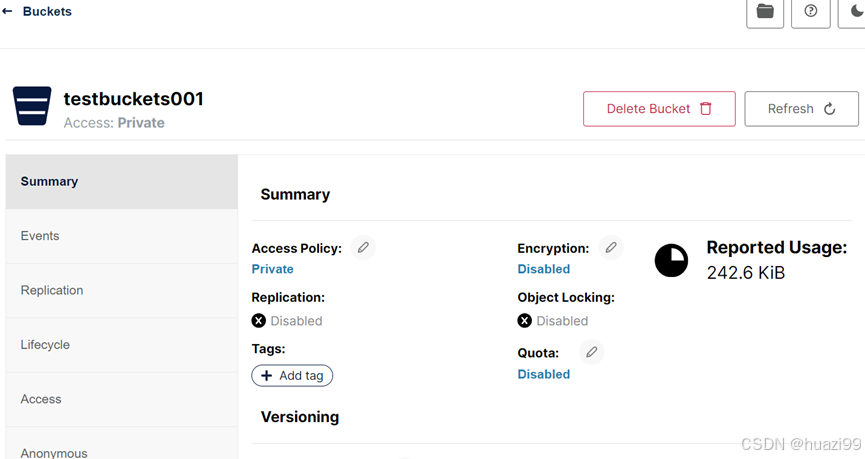Click the Access: Private subtitle
This screenshot has height=459, width=865.
point(114,122)
